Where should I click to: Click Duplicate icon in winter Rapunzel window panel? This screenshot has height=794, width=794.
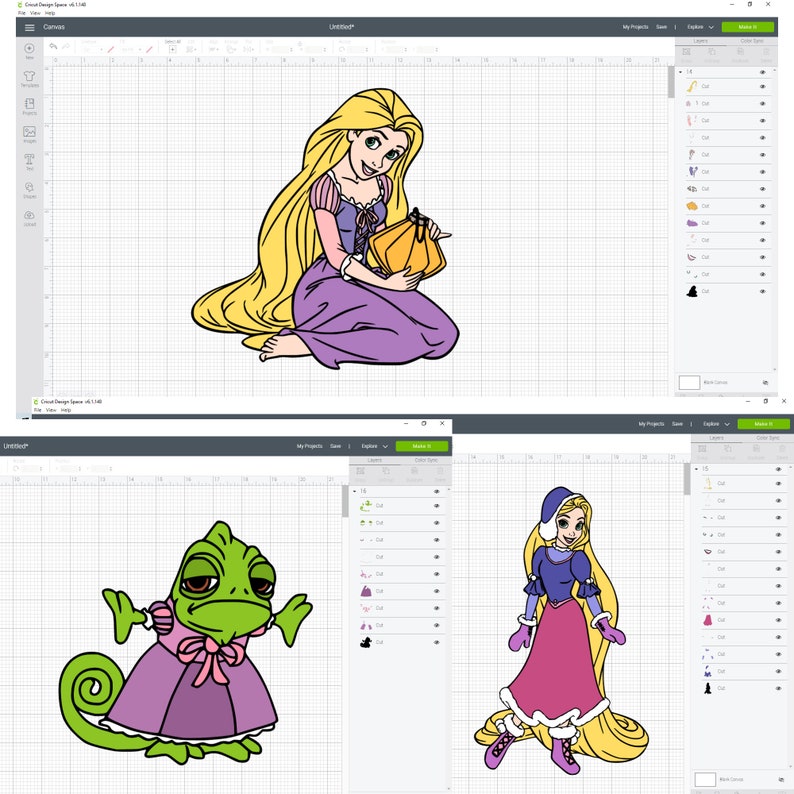756,449
